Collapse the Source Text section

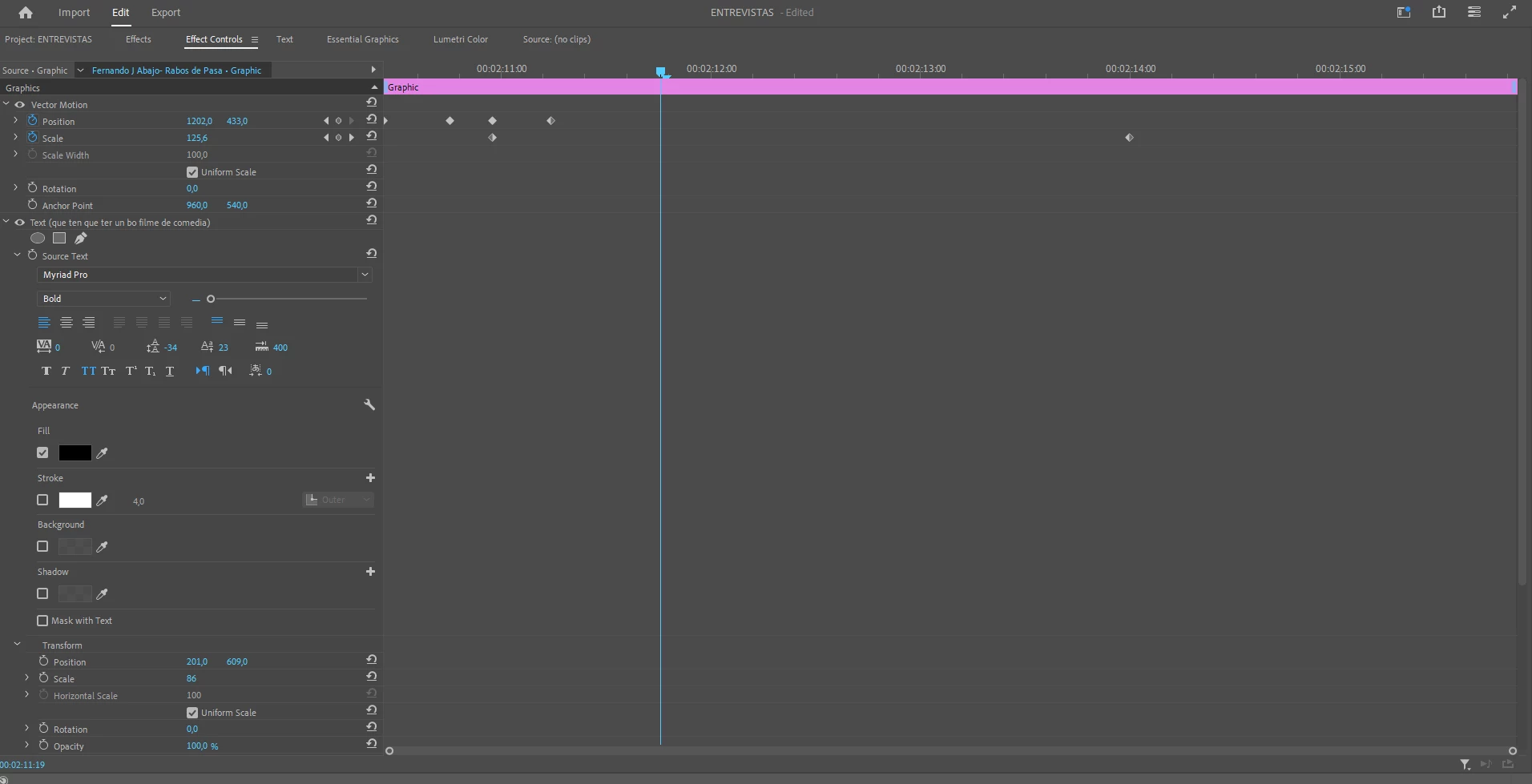17,255
